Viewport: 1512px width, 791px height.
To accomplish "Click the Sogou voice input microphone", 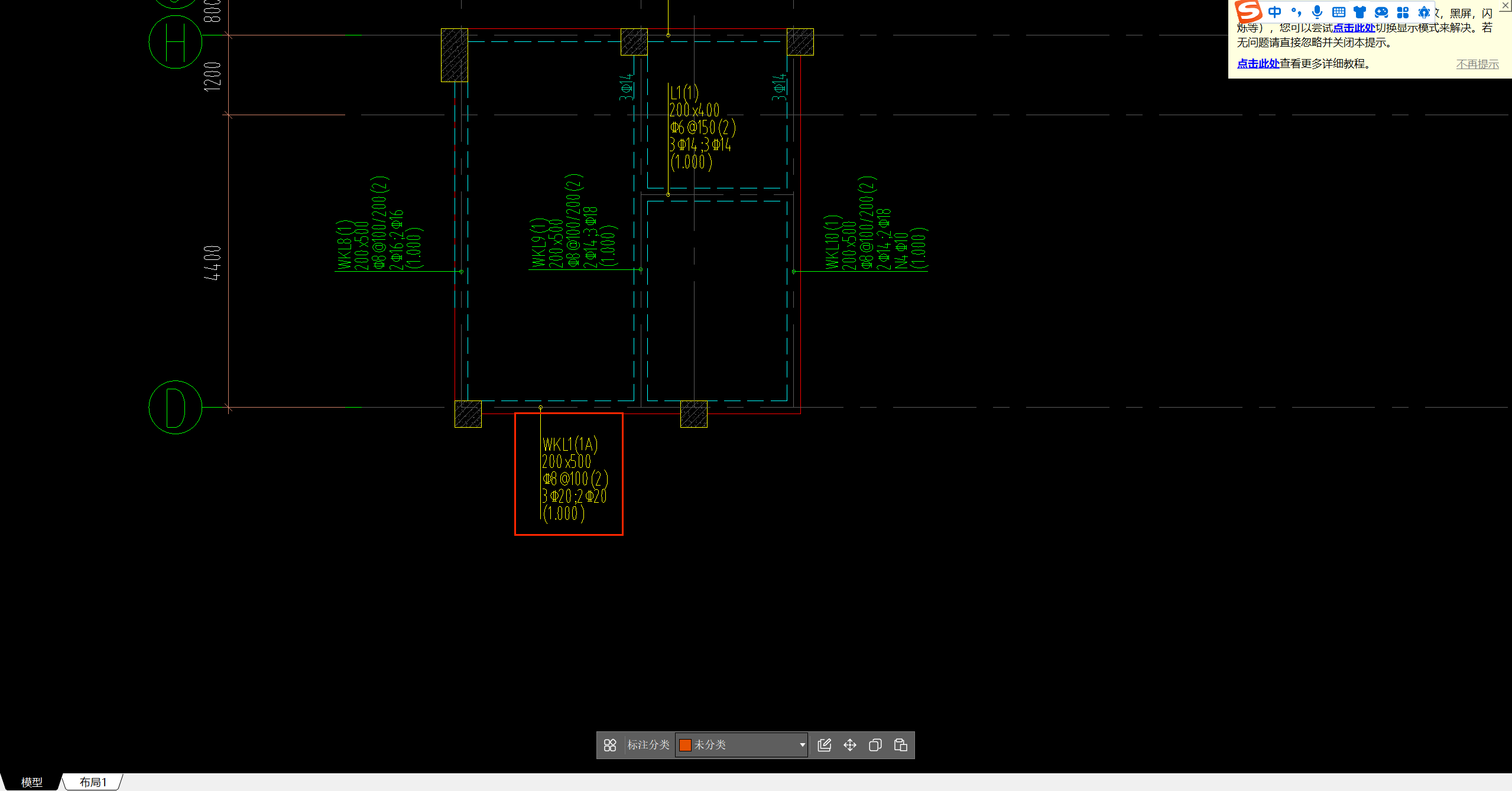I will (x=1317, y=12).
